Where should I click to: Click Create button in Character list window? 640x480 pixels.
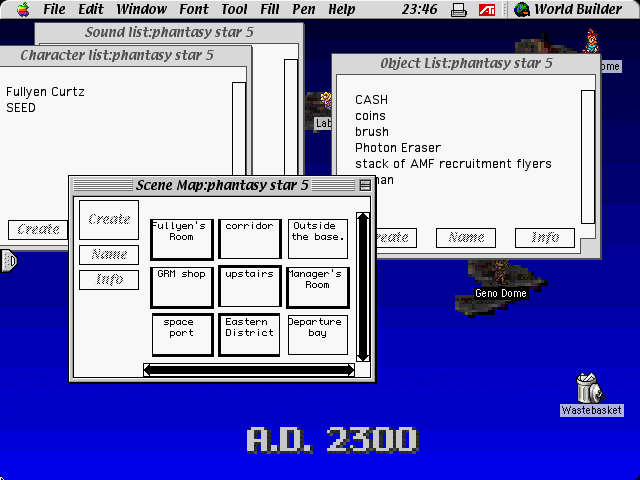(38, 229)
